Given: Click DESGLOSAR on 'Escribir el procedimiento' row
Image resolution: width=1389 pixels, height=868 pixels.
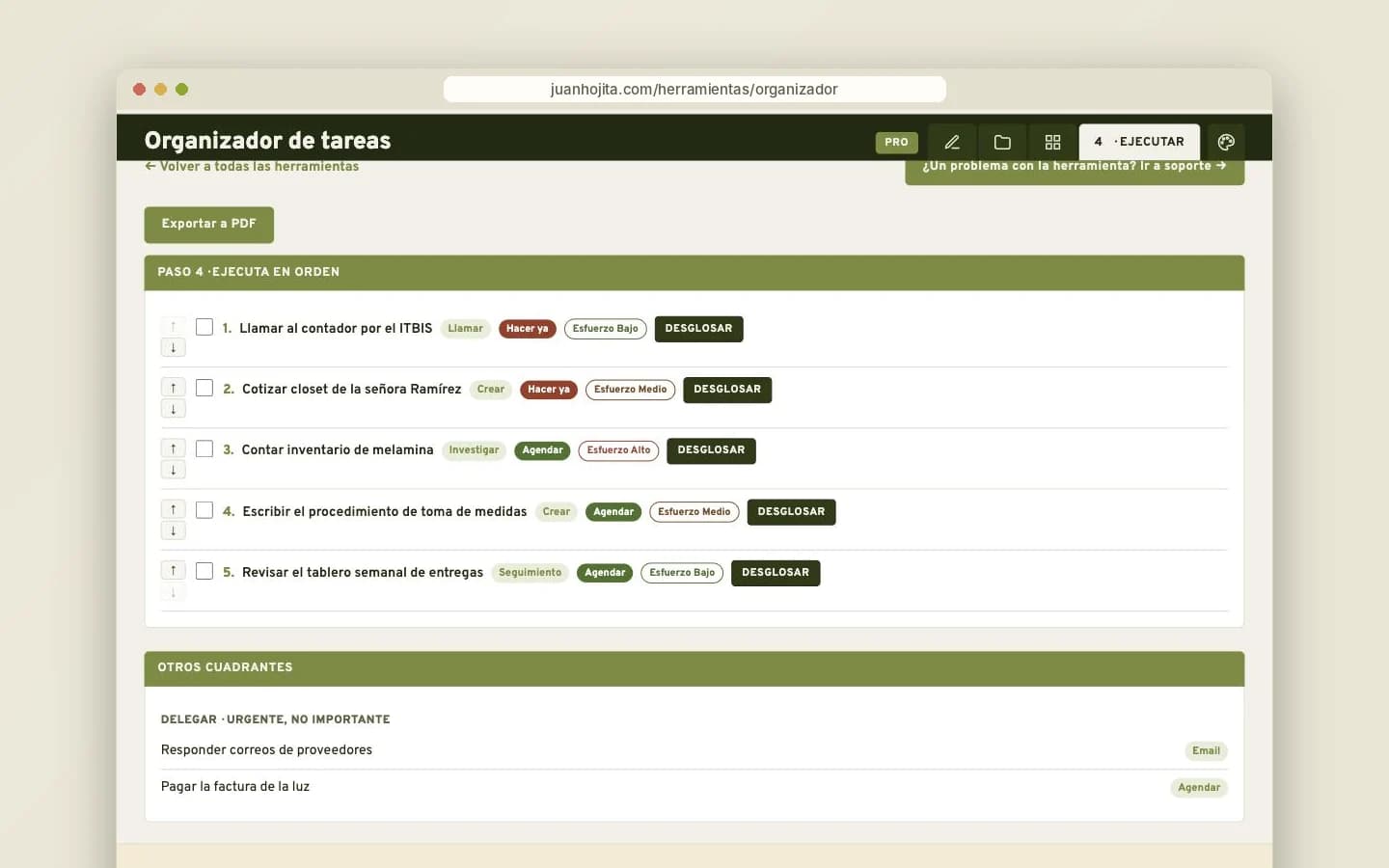Looking at the screenshot, I should coord(791,512).
